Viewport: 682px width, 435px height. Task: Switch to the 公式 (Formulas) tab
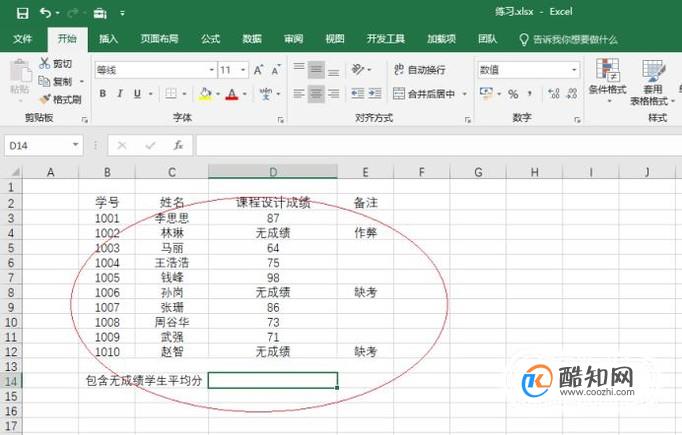tap(211, 39)
